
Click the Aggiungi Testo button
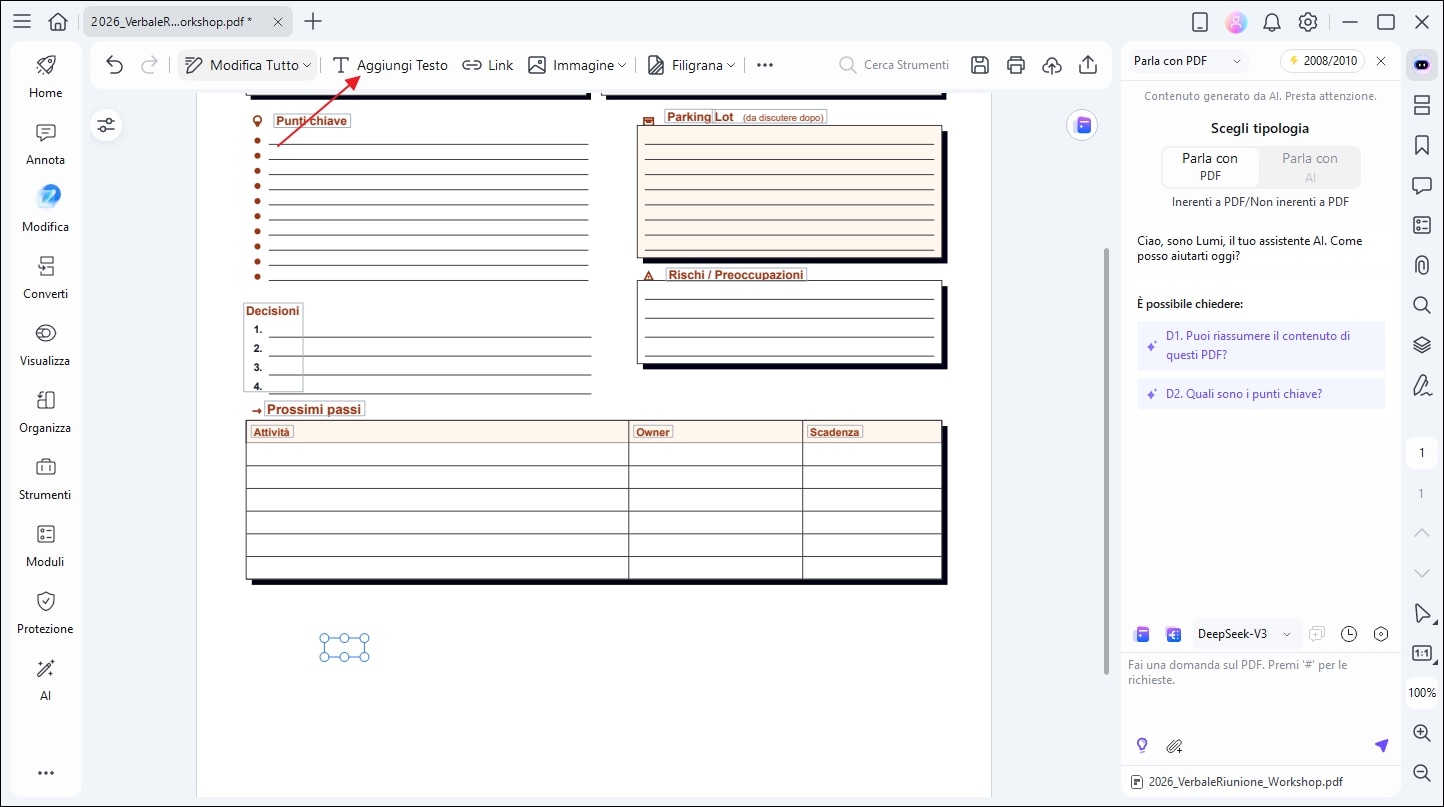click(390, 65)
